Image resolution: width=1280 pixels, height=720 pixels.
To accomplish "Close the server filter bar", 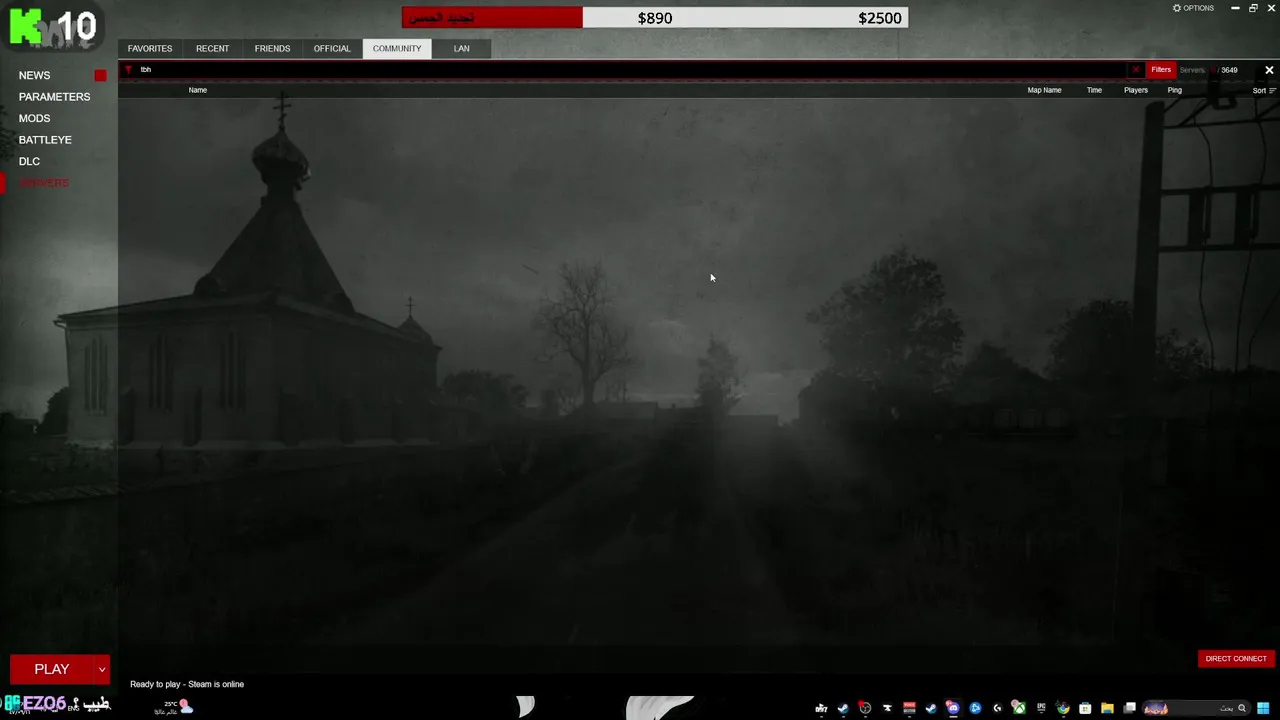I will point(1269,70).
